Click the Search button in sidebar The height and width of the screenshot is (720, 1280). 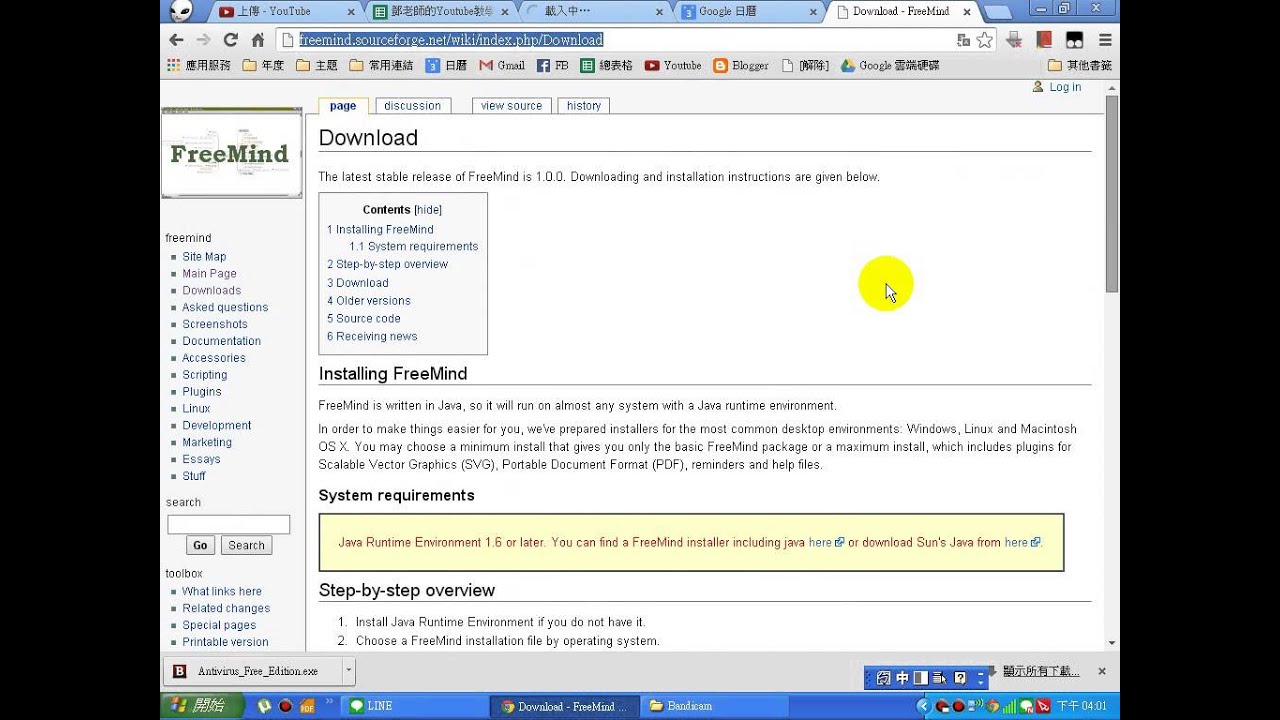246,546
